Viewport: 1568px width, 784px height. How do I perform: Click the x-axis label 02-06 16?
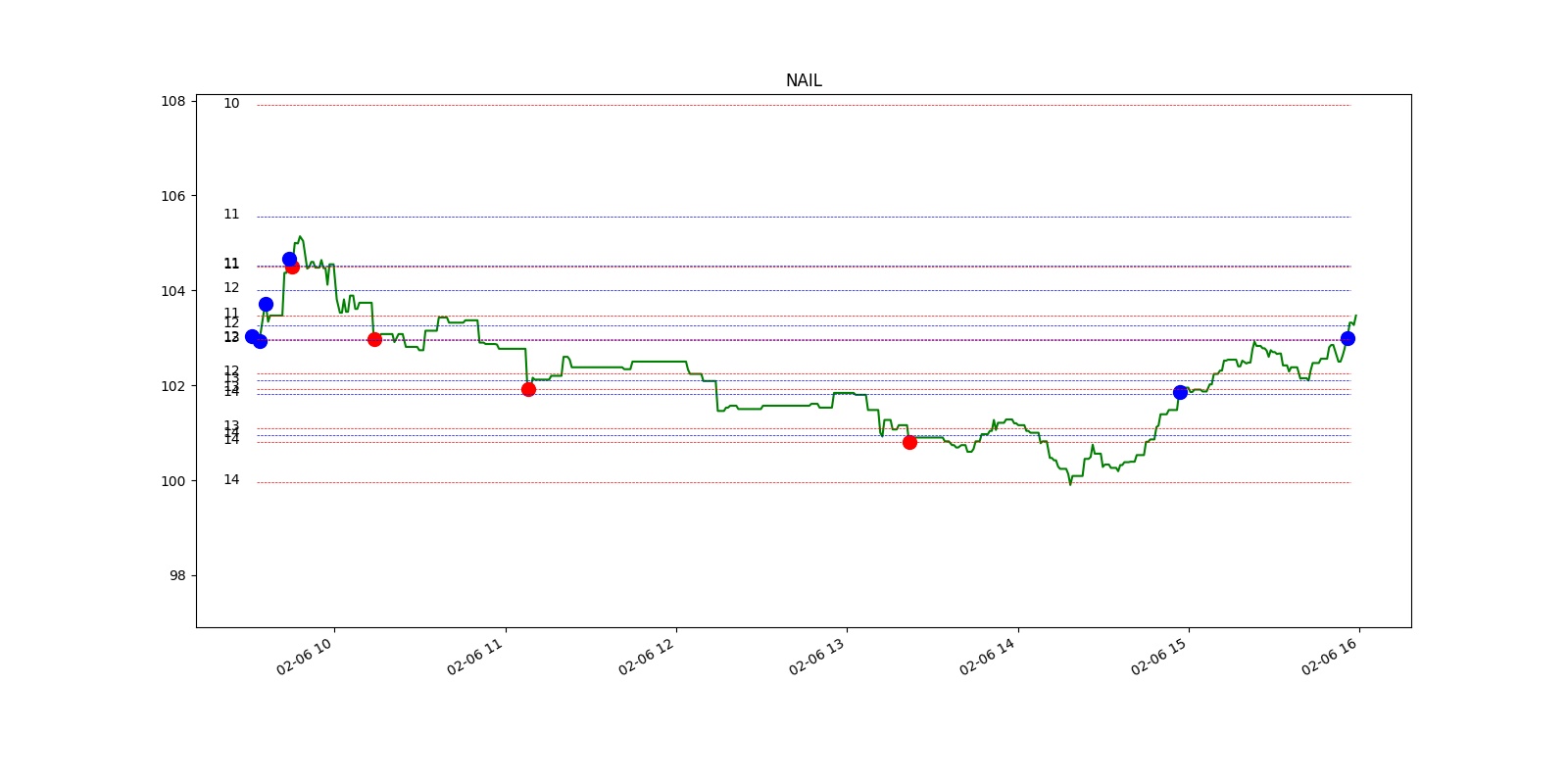(1330, 657)
